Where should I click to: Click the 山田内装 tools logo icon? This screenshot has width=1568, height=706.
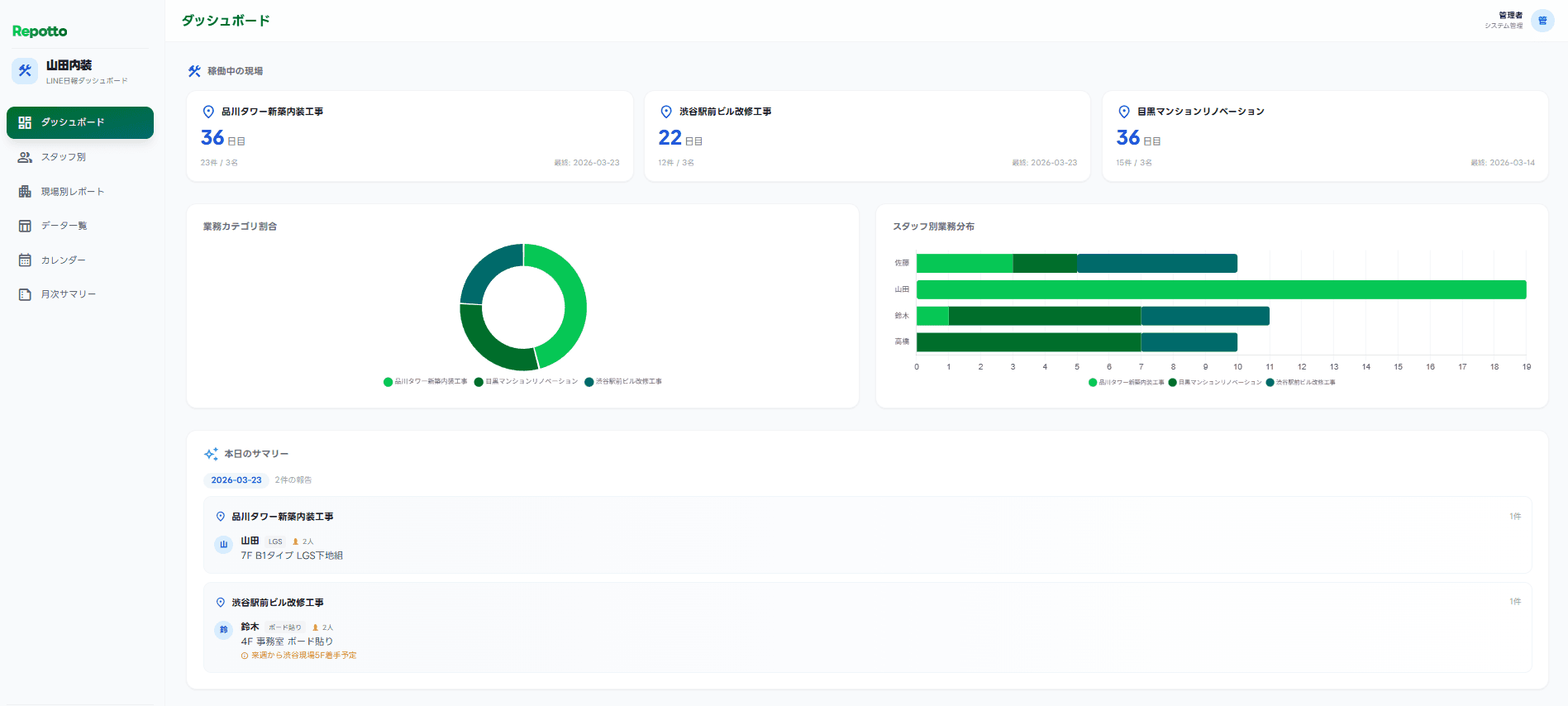(x=25, y=71)
